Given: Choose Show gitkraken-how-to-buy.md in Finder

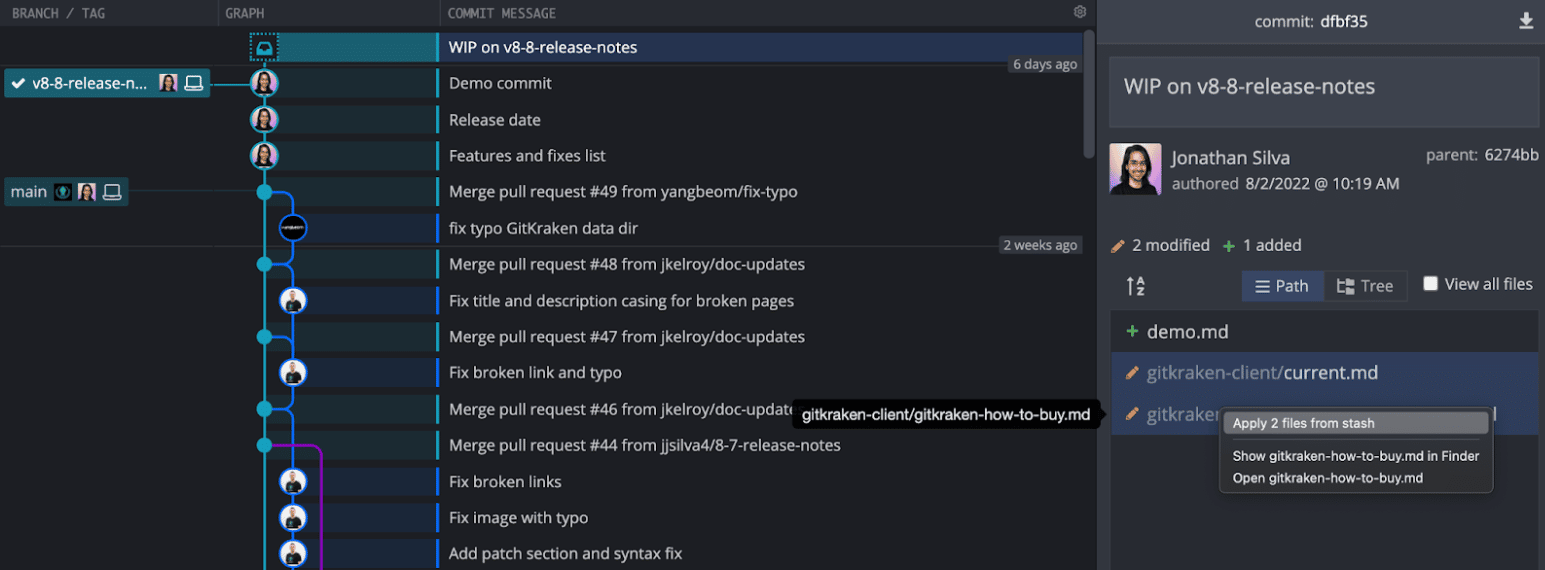Looking at the screenshot, I should click(x=1355, y=456).
